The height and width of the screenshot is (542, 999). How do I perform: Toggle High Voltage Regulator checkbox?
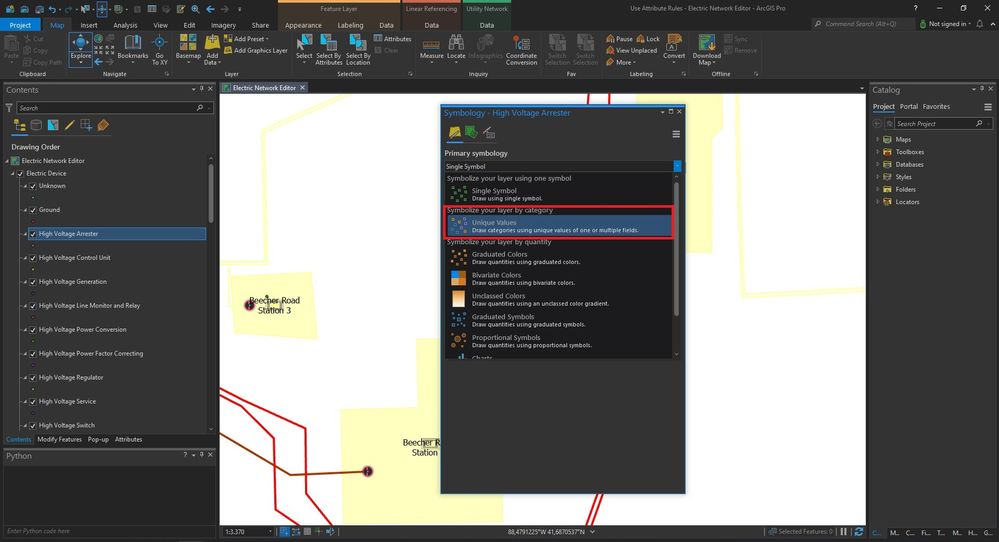(x=32, y=378)
